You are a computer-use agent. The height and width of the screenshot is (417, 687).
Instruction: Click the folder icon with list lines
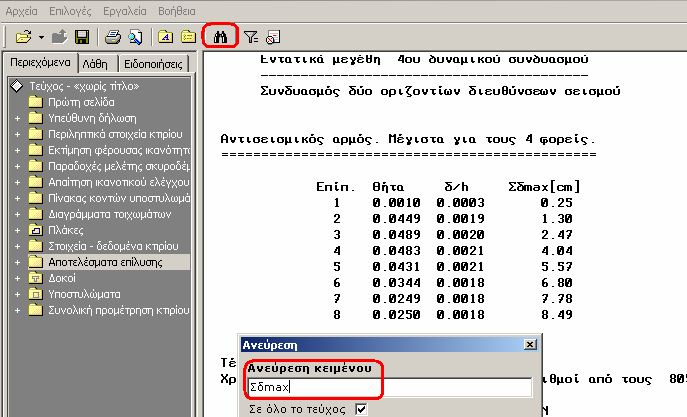[188, 37]
